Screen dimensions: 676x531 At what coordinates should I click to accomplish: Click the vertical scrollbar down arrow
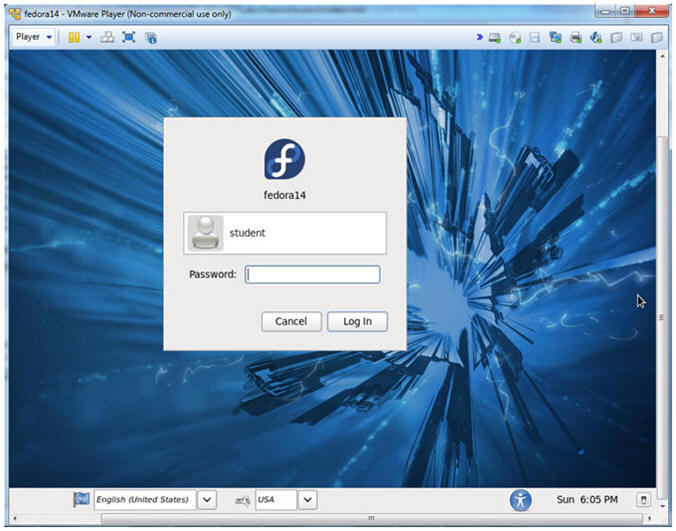[x=663, y=506]
